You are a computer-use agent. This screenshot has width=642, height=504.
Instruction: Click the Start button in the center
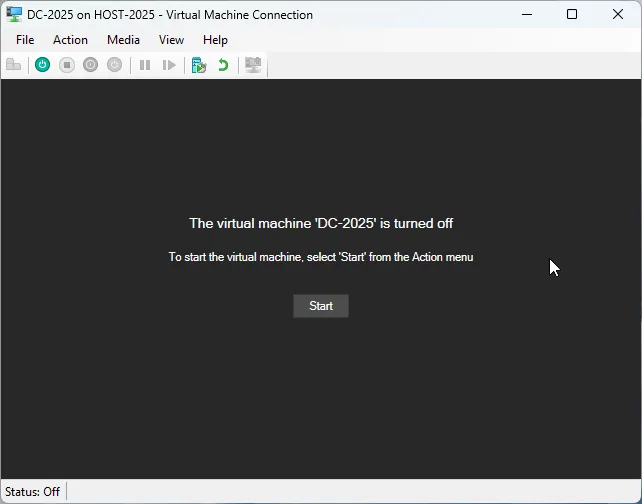321,306
